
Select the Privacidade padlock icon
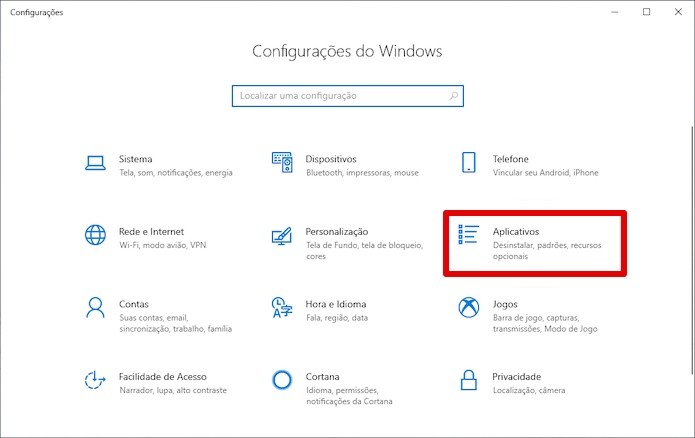[x=469, y=380]
